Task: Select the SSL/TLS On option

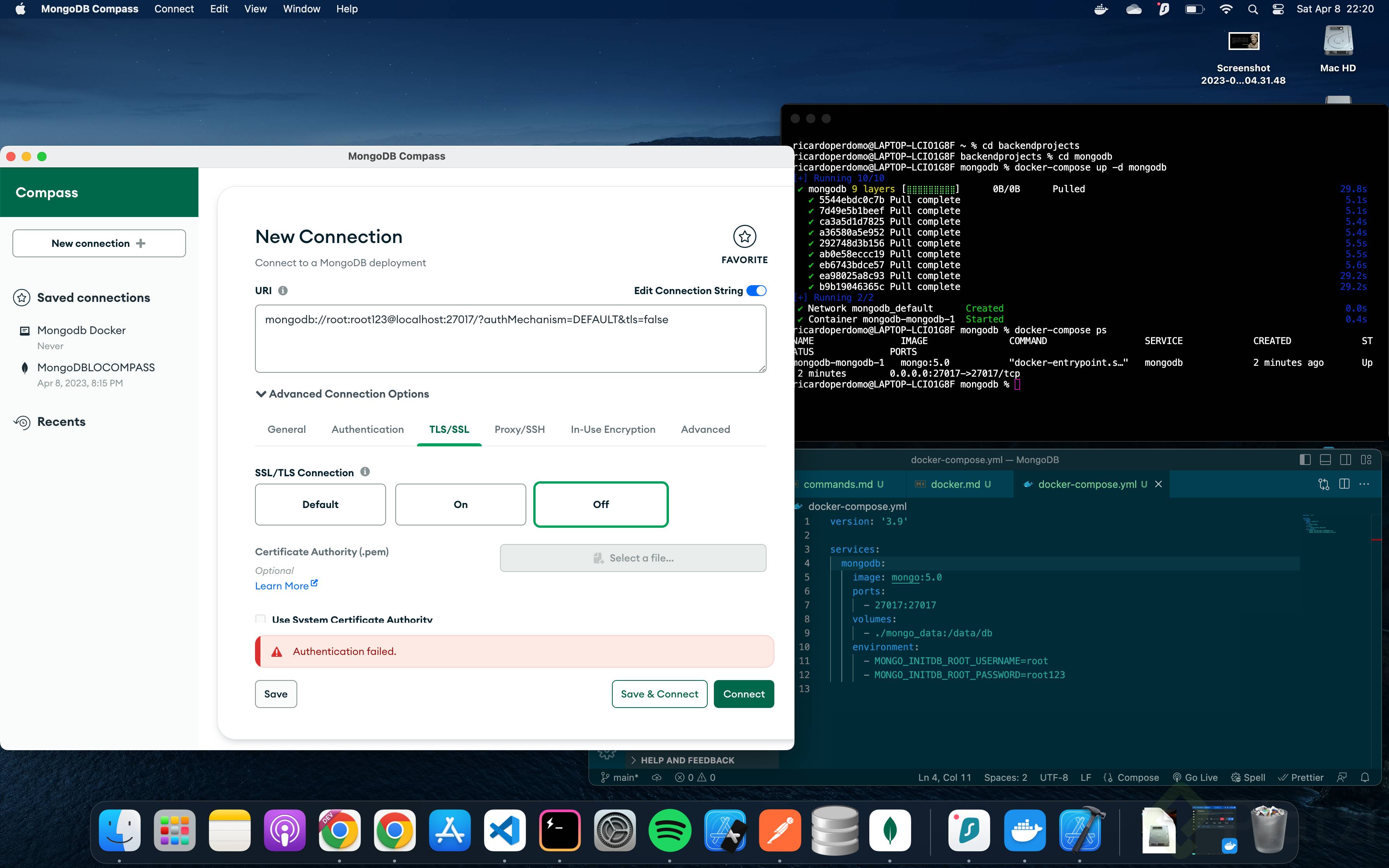Action: pos(460,504)
